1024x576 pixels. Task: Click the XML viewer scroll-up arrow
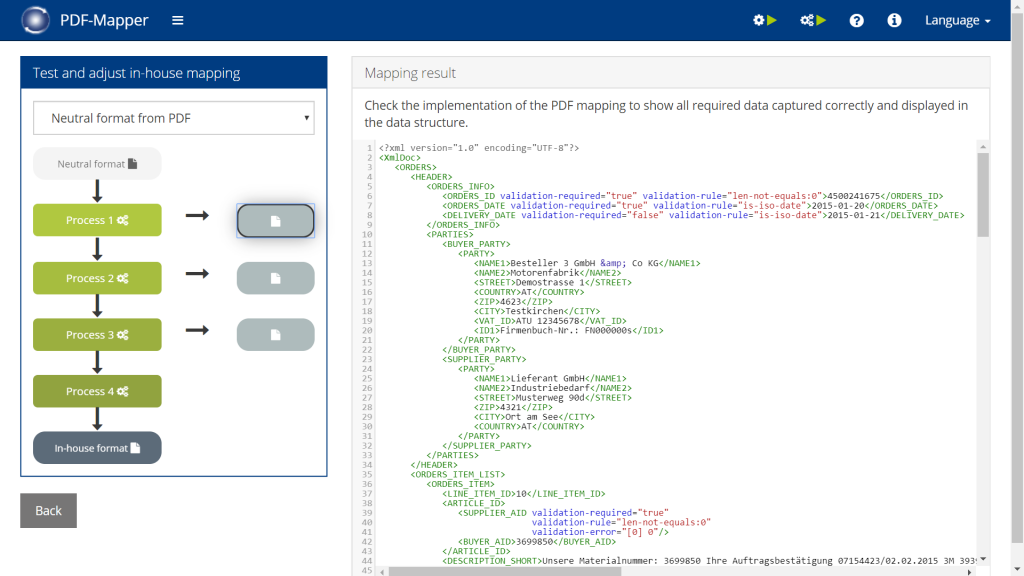point(983,146)
